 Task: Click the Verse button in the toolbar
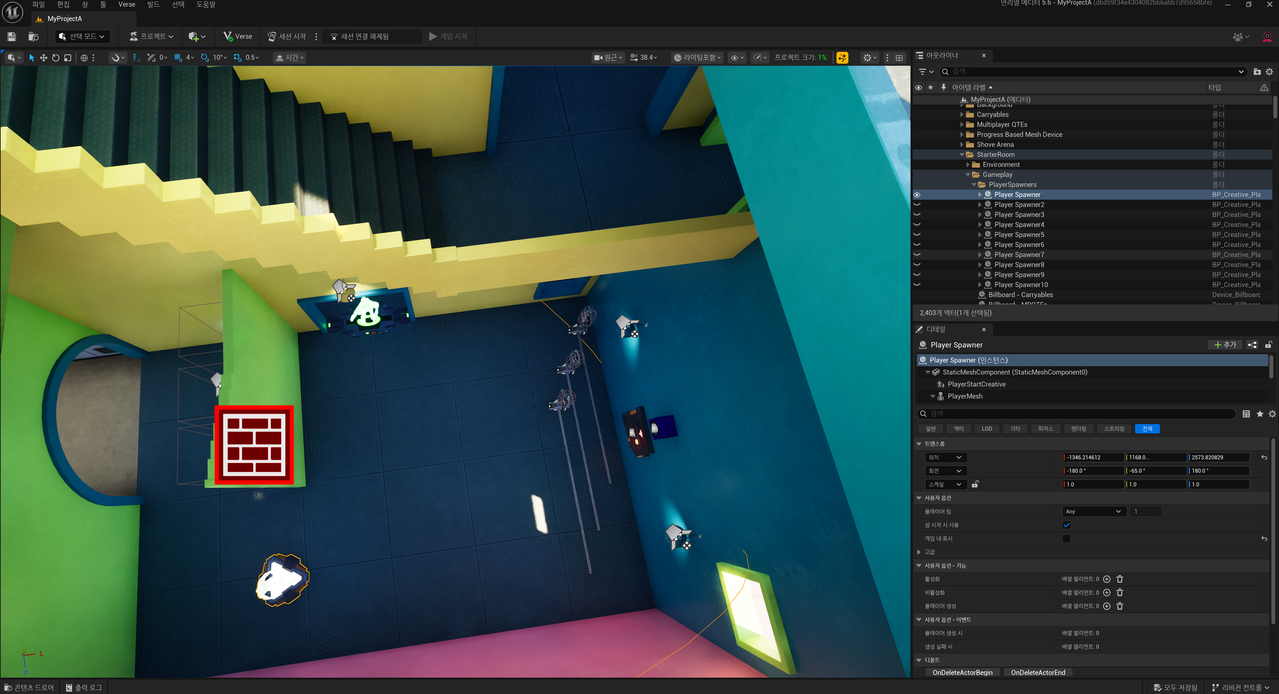click(x=237, y=36)
